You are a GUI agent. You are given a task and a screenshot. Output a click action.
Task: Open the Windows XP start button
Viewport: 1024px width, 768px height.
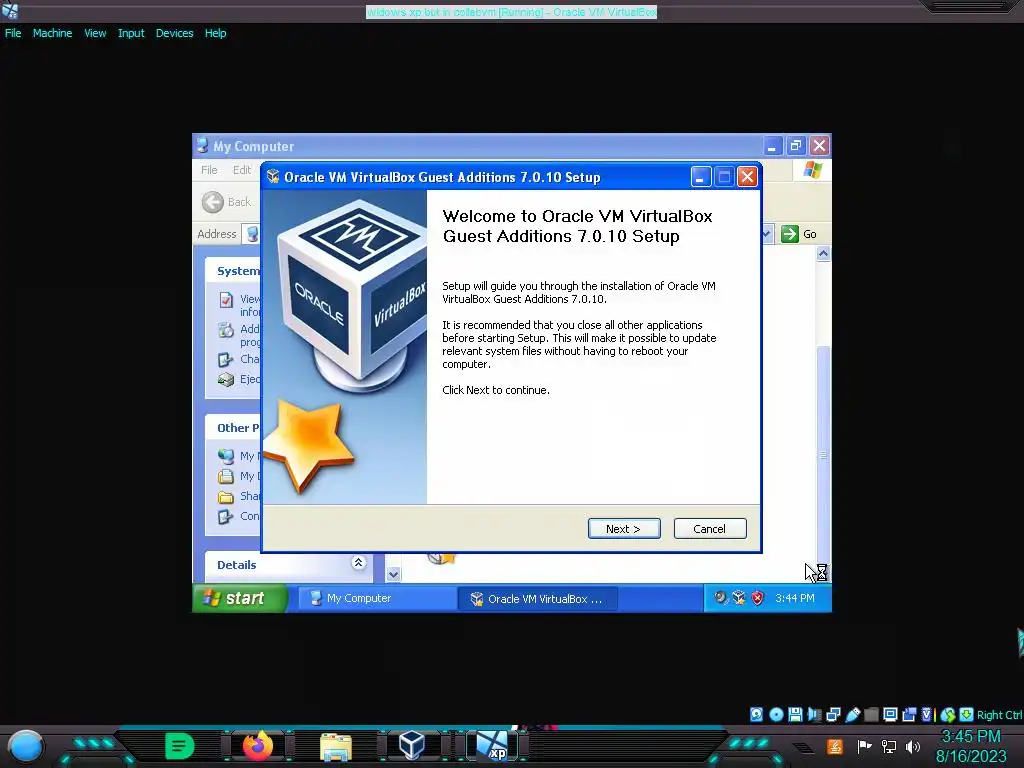coord(240,598)
